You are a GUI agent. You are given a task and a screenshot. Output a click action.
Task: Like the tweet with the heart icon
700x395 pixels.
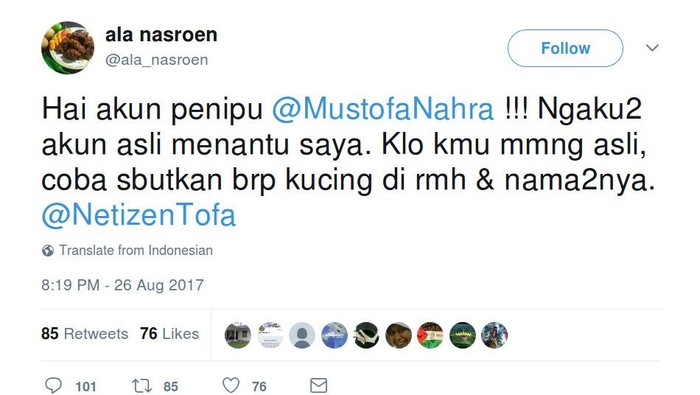[x=231, y=385]
